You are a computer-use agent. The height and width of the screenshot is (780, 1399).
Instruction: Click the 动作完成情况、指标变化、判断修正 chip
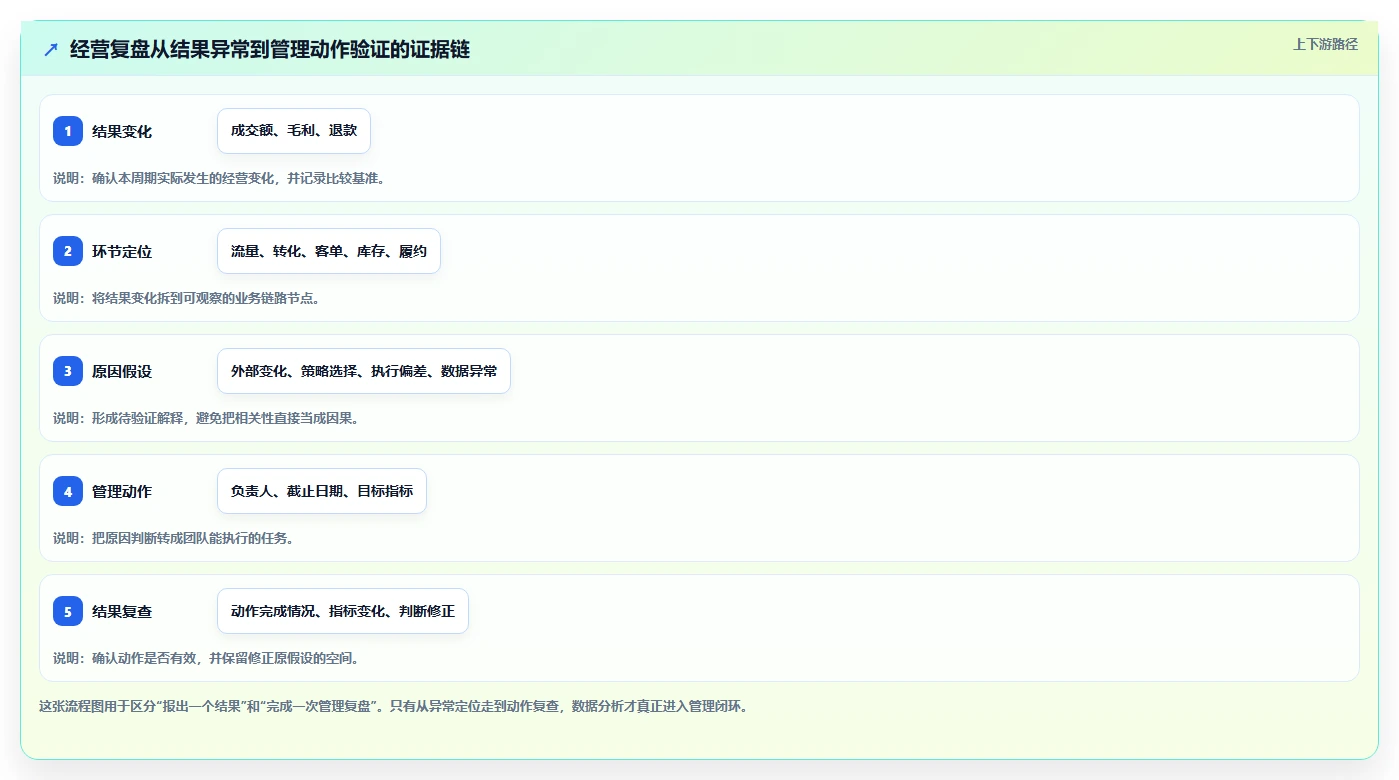pyautogui.click(x=343, y=611)
